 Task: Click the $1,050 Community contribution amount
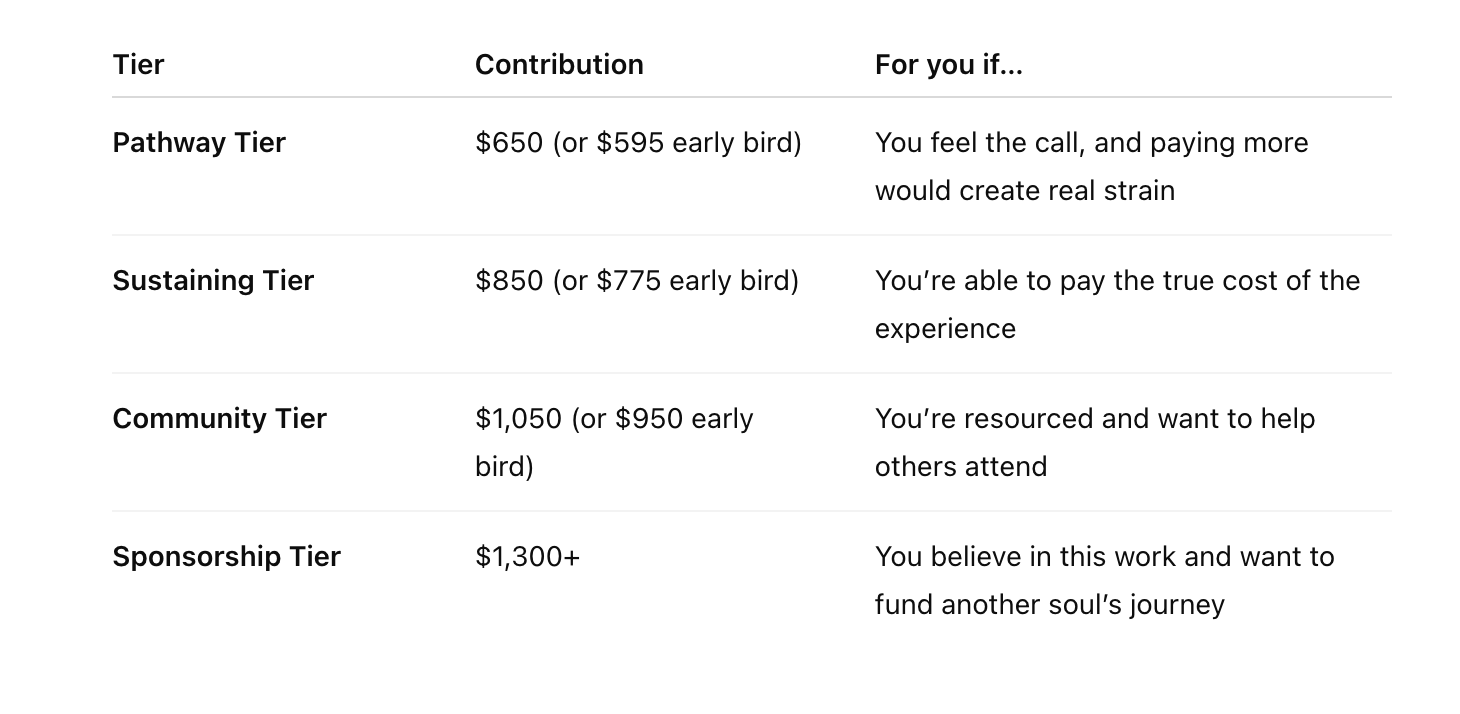518,419
